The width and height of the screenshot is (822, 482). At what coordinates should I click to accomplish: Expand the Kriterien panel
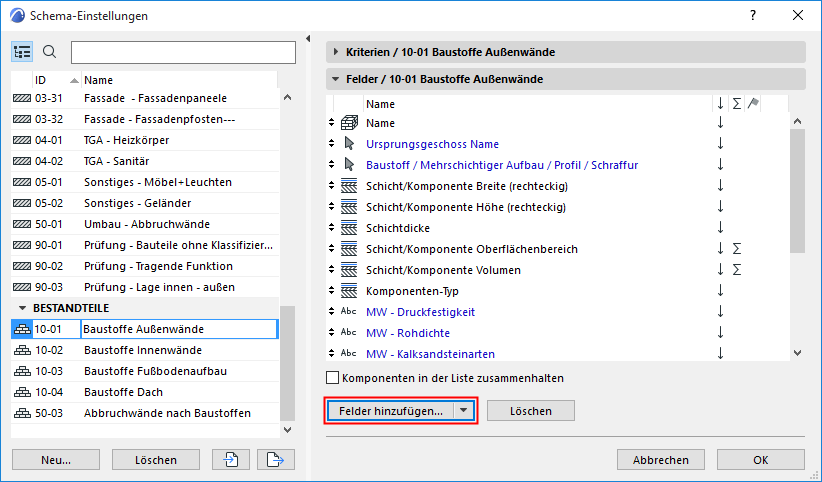[336, 51]
